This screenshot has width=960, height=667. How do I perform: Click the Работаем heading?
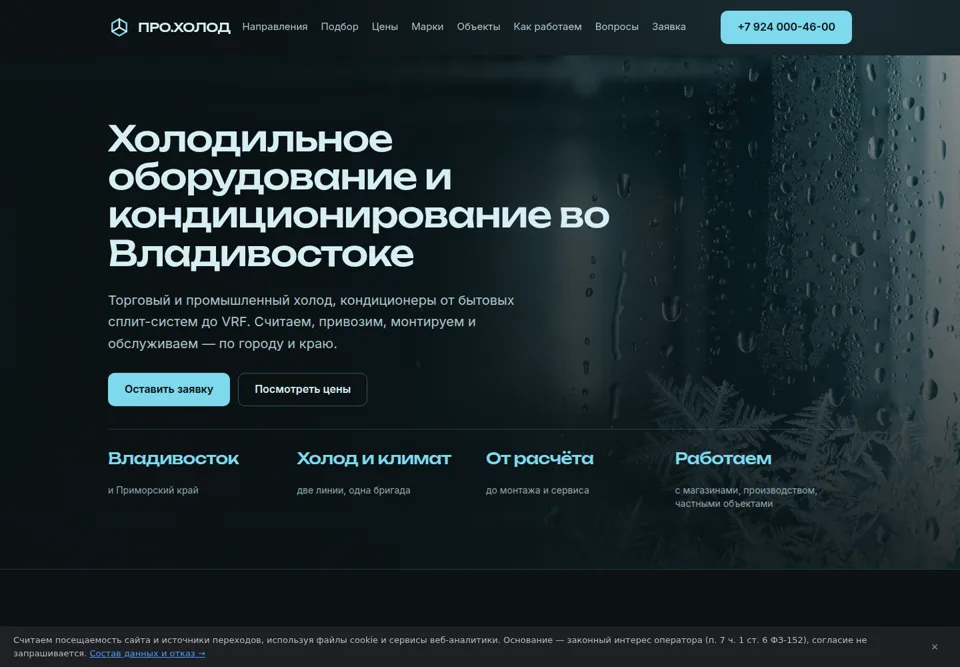[x=723, y=459]
